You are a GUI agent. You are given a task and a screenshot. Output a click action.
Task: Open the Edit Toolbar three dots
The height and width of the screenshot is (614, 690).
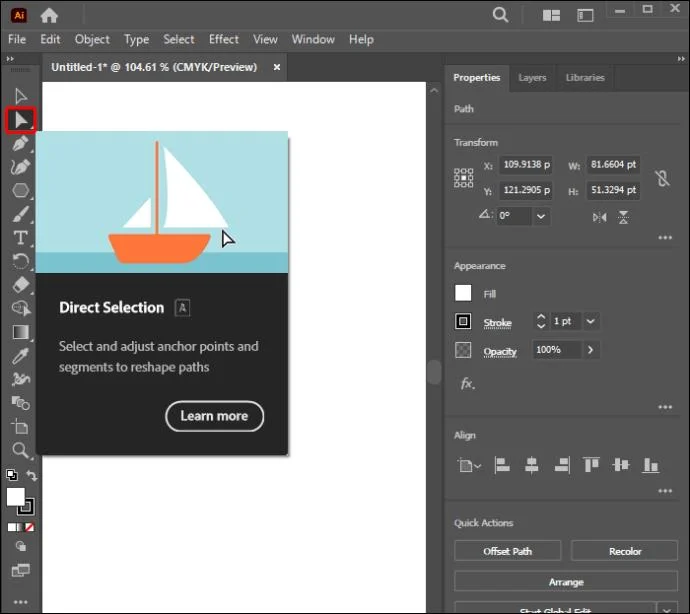click(21, 602)
